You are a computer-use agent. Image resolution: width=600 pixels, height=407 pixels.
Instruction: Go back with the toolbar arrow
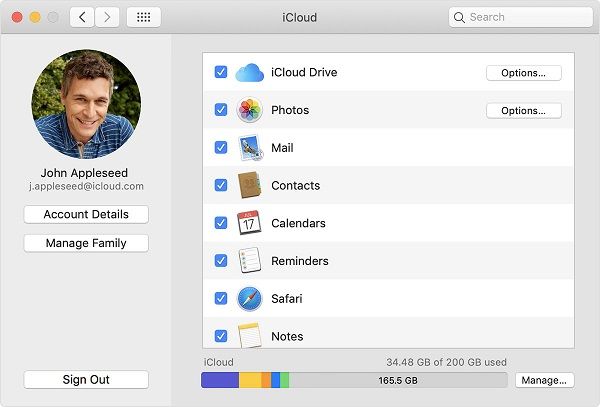pyautogui.click(x=83, y=18)
